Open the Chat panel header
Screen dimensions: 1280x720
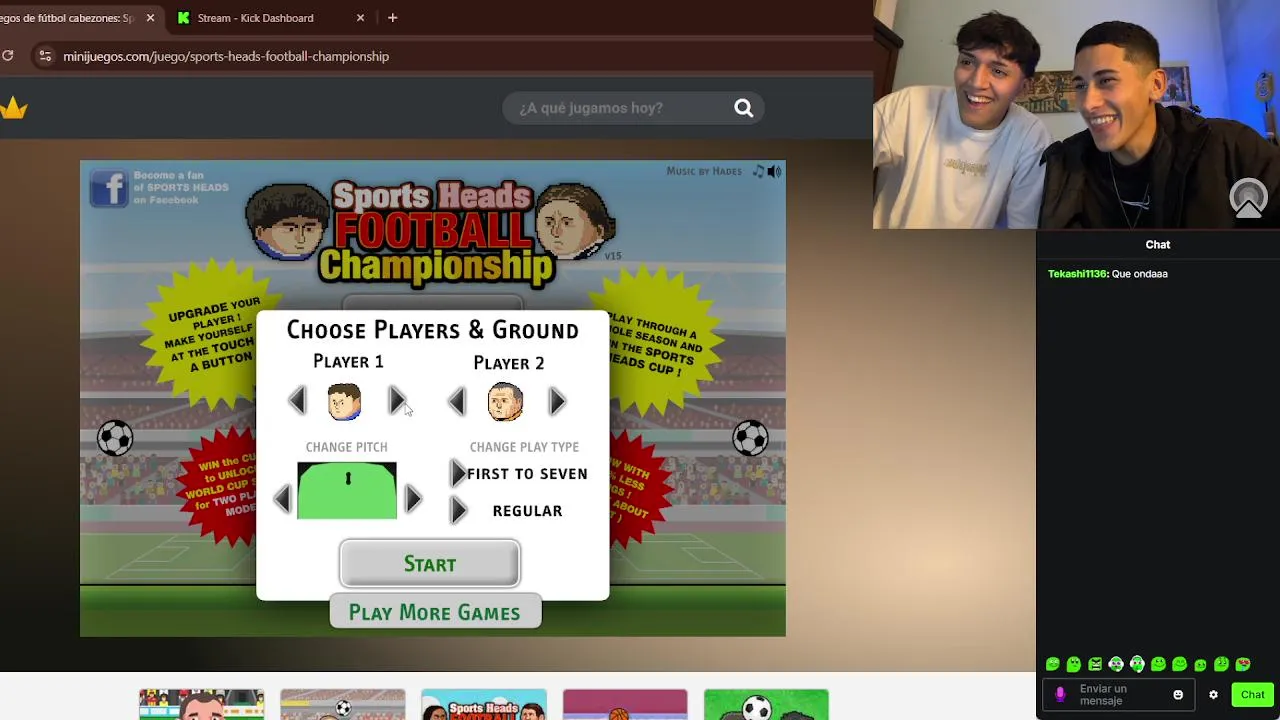tap(1158, 245)
